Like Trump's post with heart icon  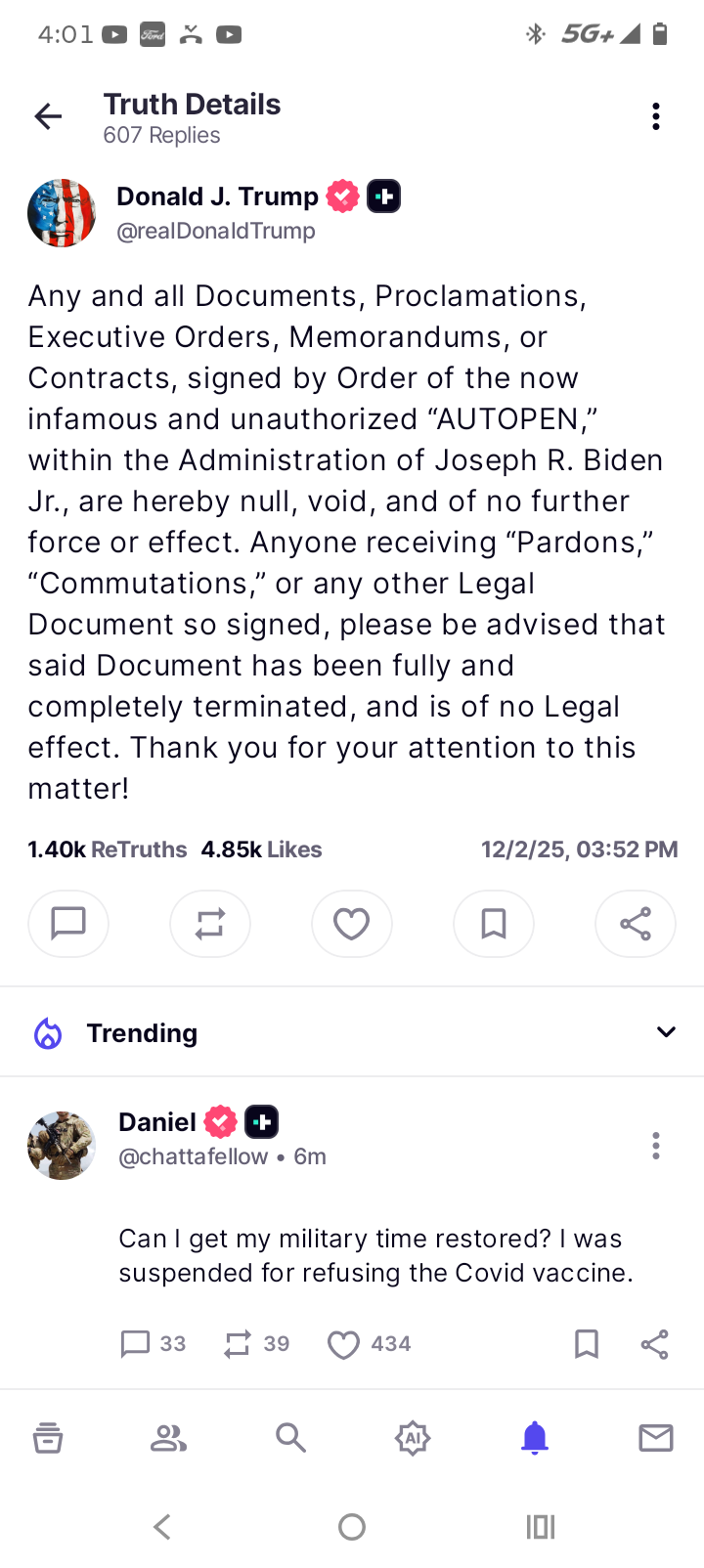351,923
